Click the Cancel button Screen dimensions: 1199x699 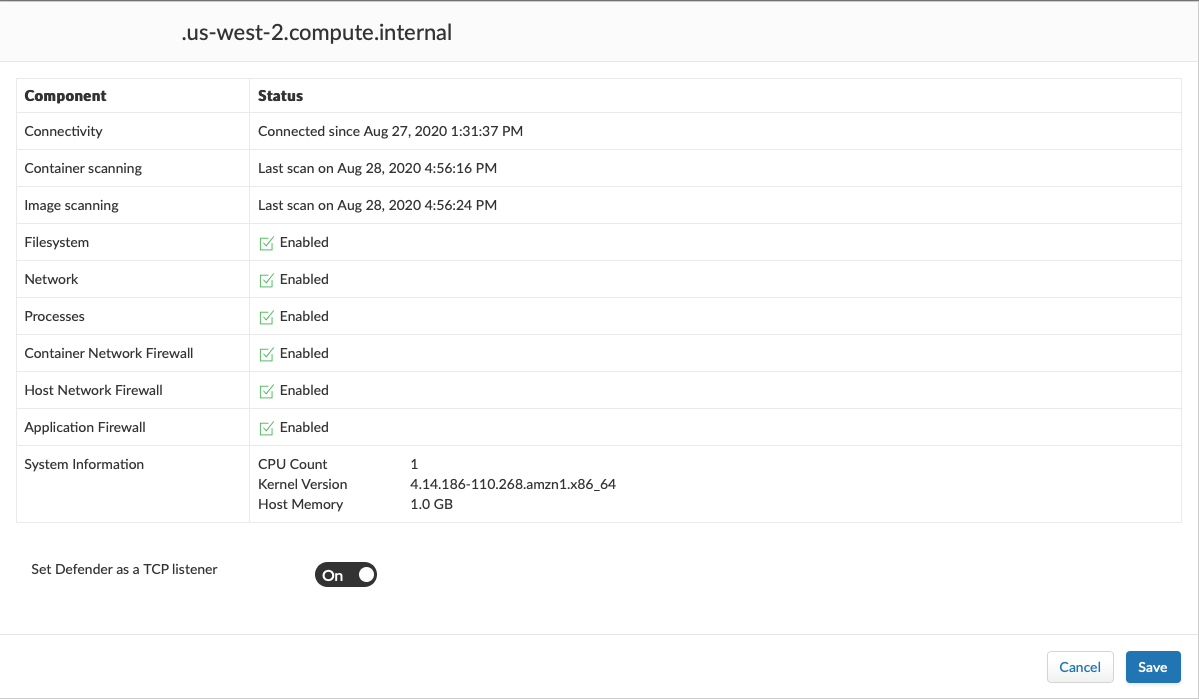tap(1080, 667)
